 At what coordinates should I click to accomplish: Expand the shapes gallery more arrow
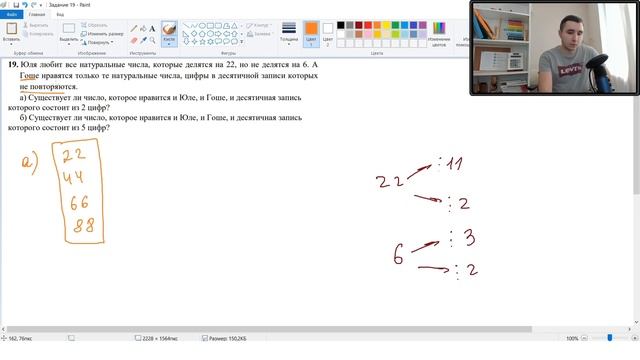[242, 42]
